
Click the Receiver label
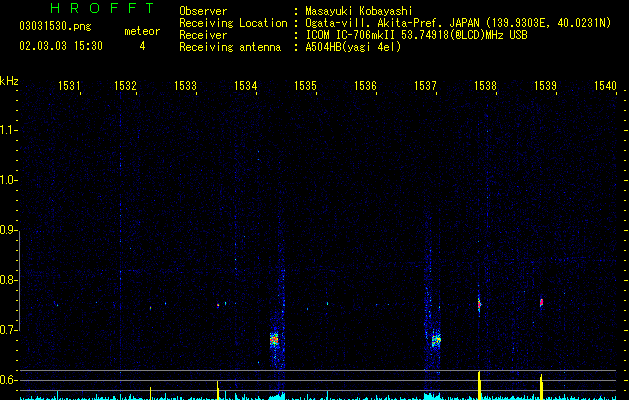(203, 35)
